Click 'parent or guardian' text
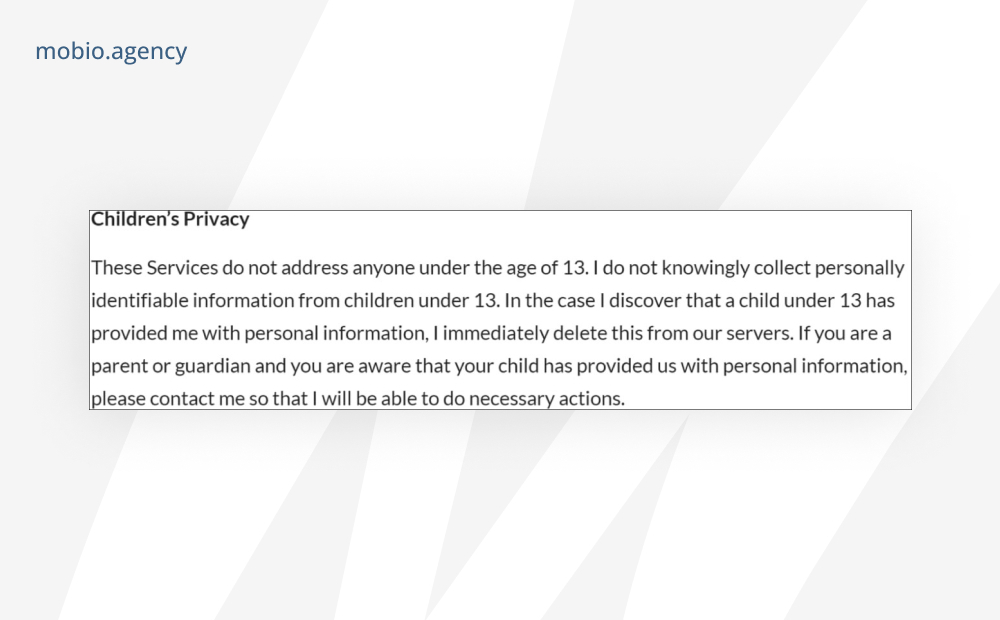 (171, 366)
